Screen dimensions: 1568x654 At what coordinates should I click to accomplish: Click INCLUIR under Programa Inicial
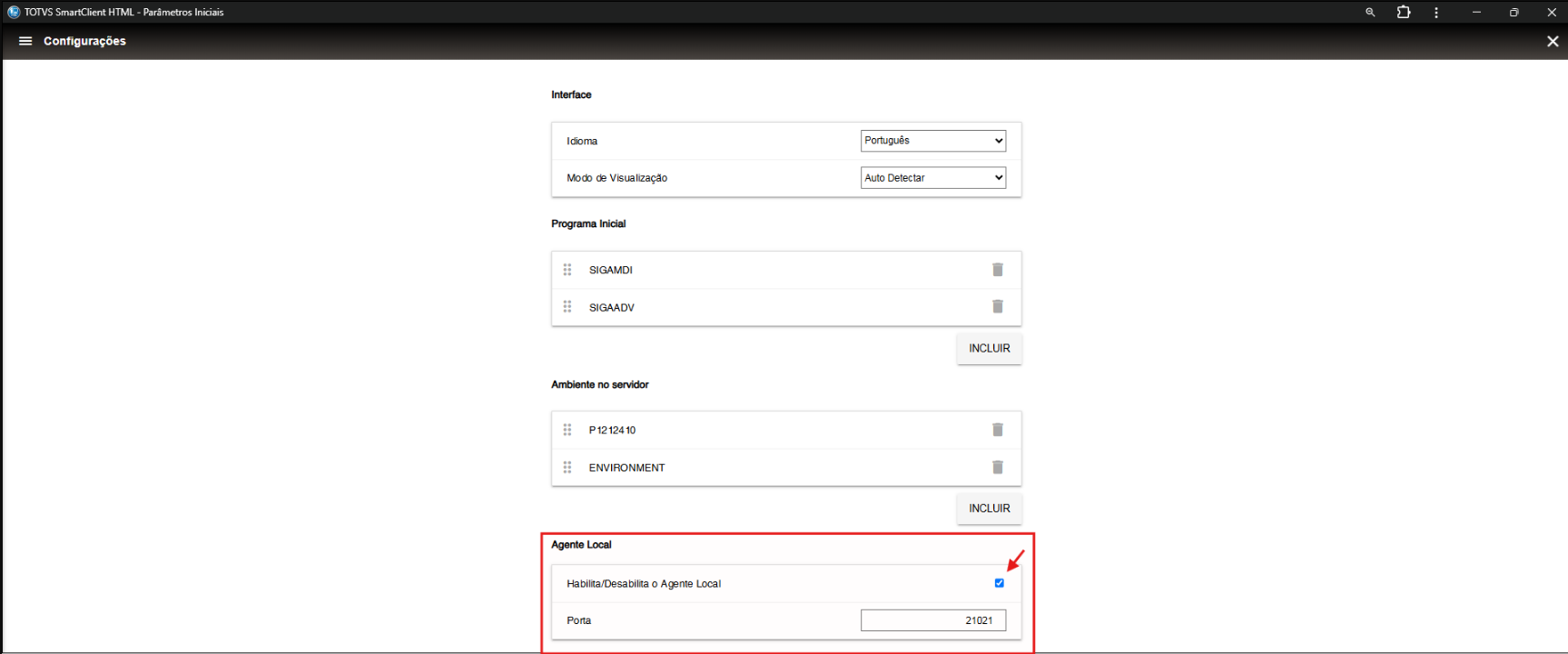click(989, 349)
